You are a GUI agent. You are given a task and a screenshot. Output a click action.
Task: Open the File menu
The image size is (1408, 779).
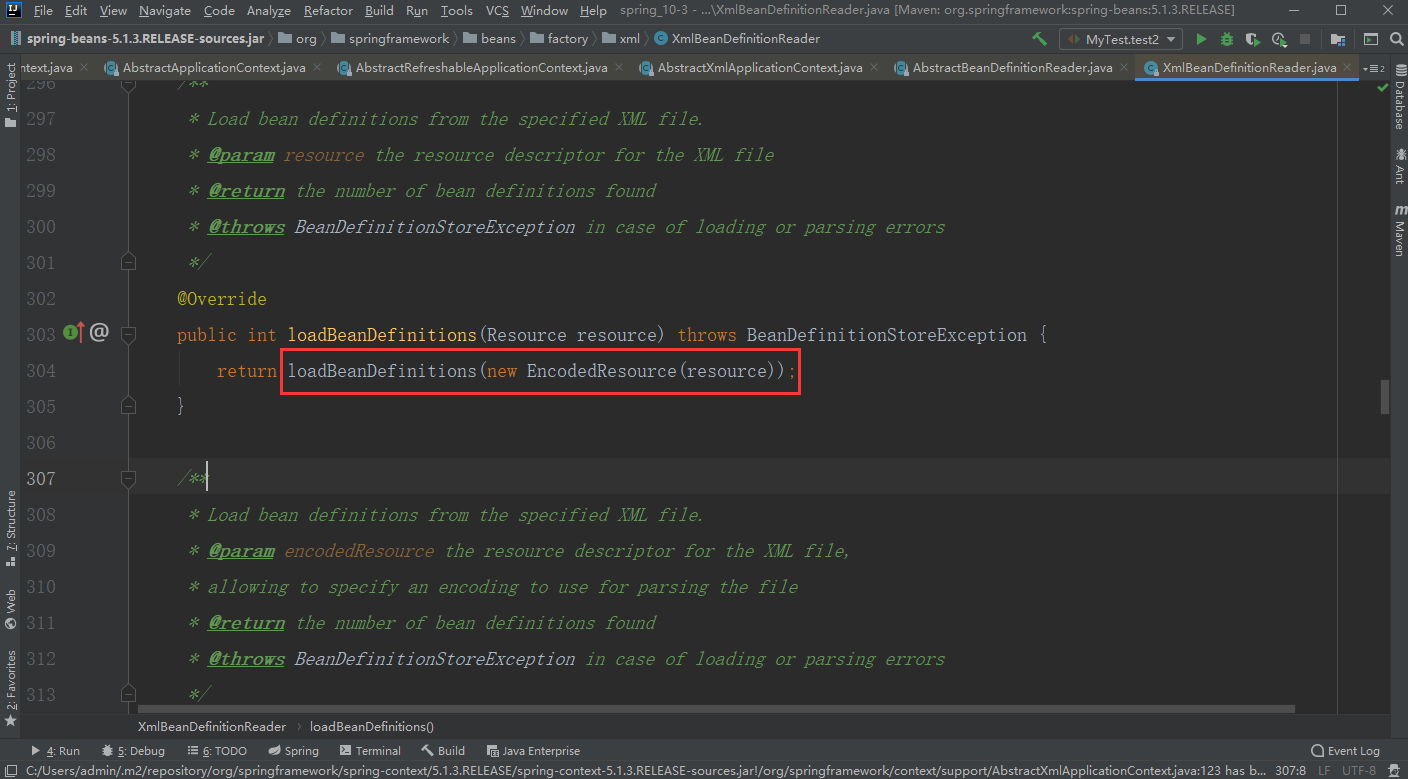click(x=43, y=10)
